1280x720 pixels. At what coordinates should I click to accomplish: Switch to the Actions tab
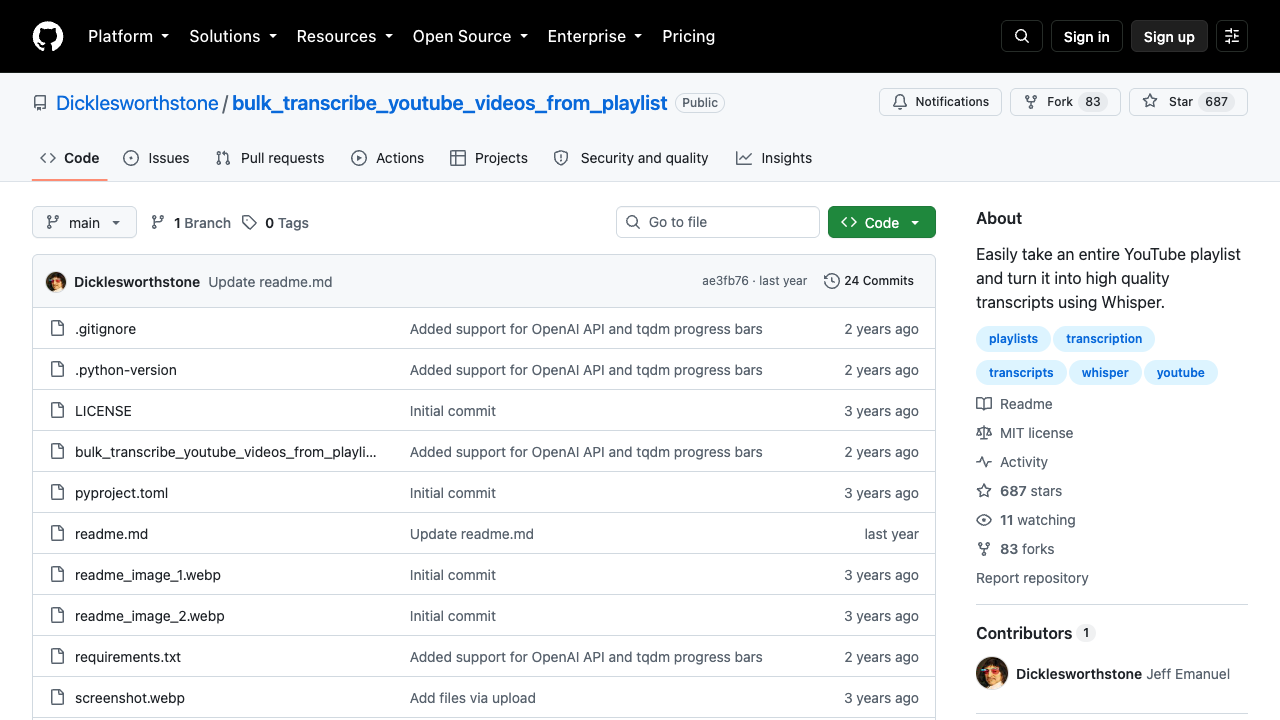(388, 158)
